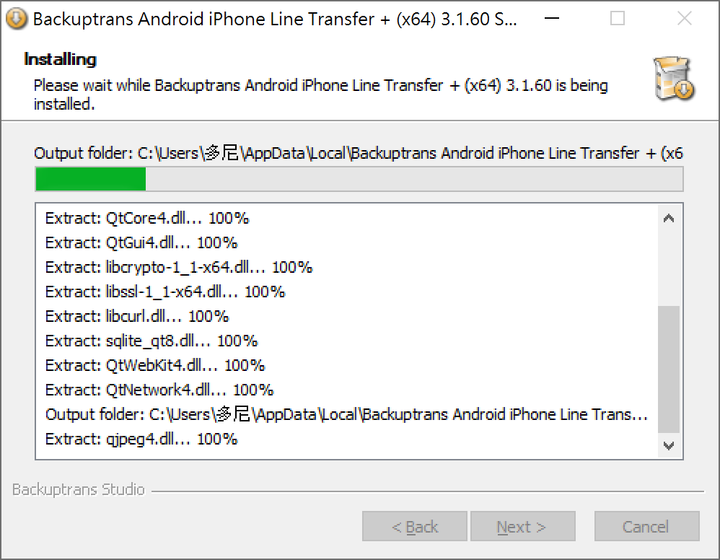Click the Next button
The width and height of the screenshot is (720, 560).
point(523,526)
